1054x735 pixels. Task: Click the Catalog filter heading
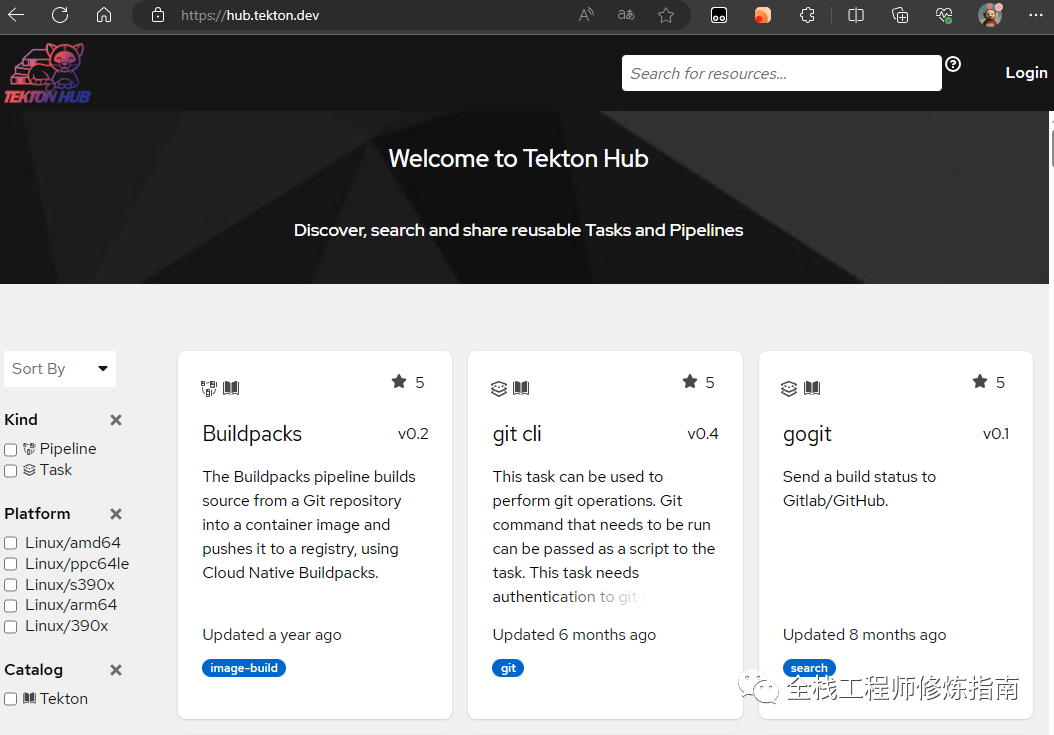pos(34,670)
